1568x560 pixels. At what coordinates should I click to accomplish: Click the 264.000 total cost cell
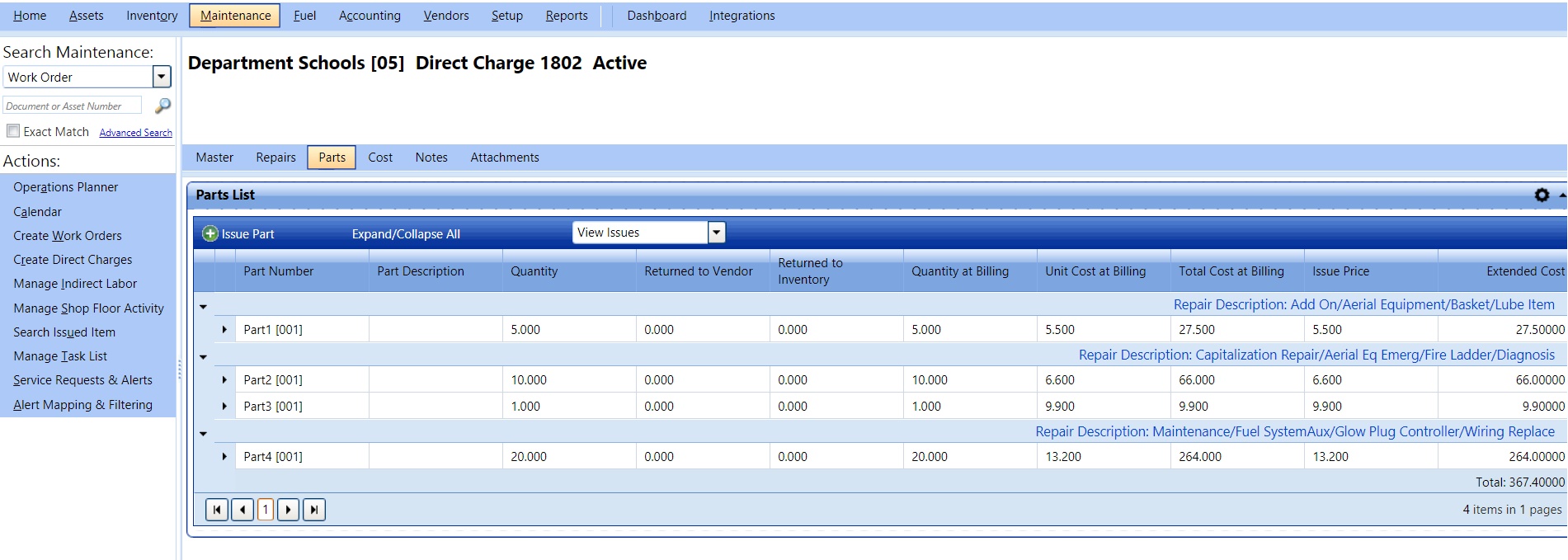1237,456
